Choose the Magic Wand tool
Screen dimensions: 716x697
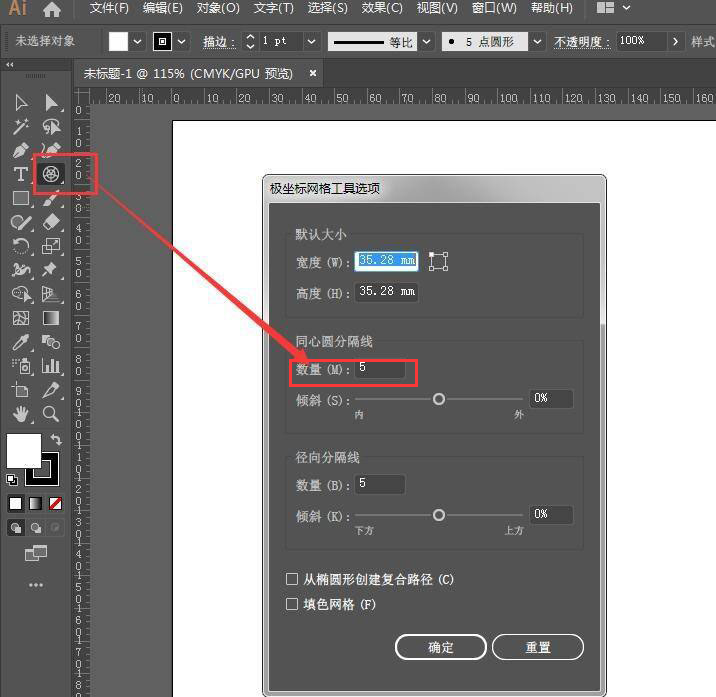click(x=21, y=127)
